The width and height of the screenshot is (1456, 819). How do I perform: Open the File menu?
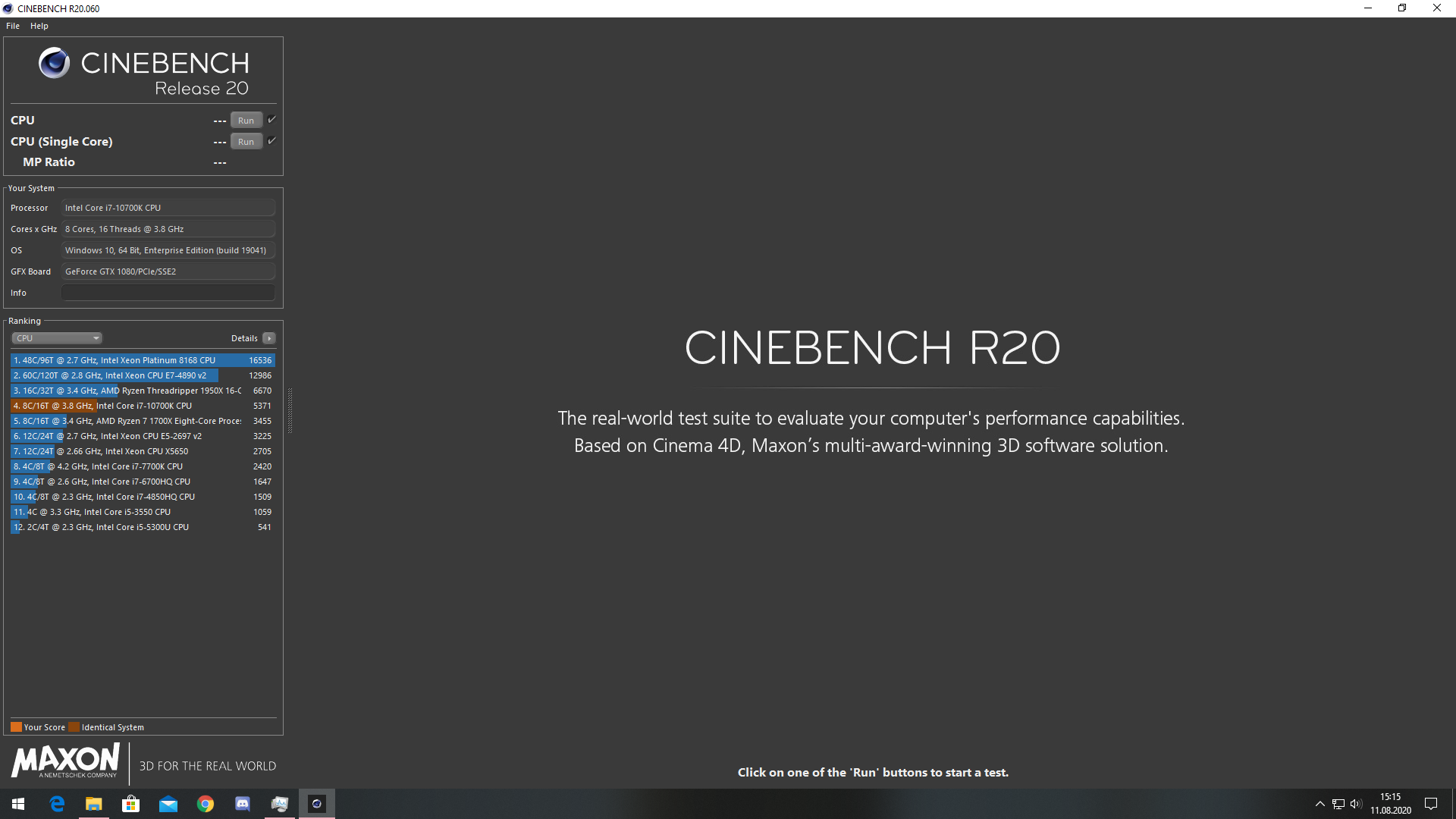coord(13,26)
